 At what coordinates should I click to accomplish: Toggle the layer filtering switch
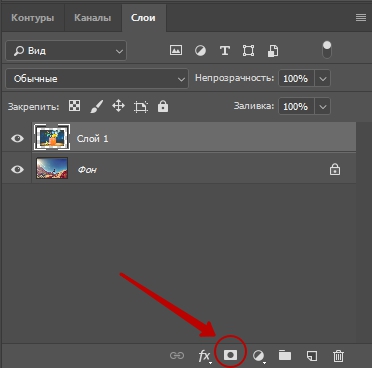327,50
